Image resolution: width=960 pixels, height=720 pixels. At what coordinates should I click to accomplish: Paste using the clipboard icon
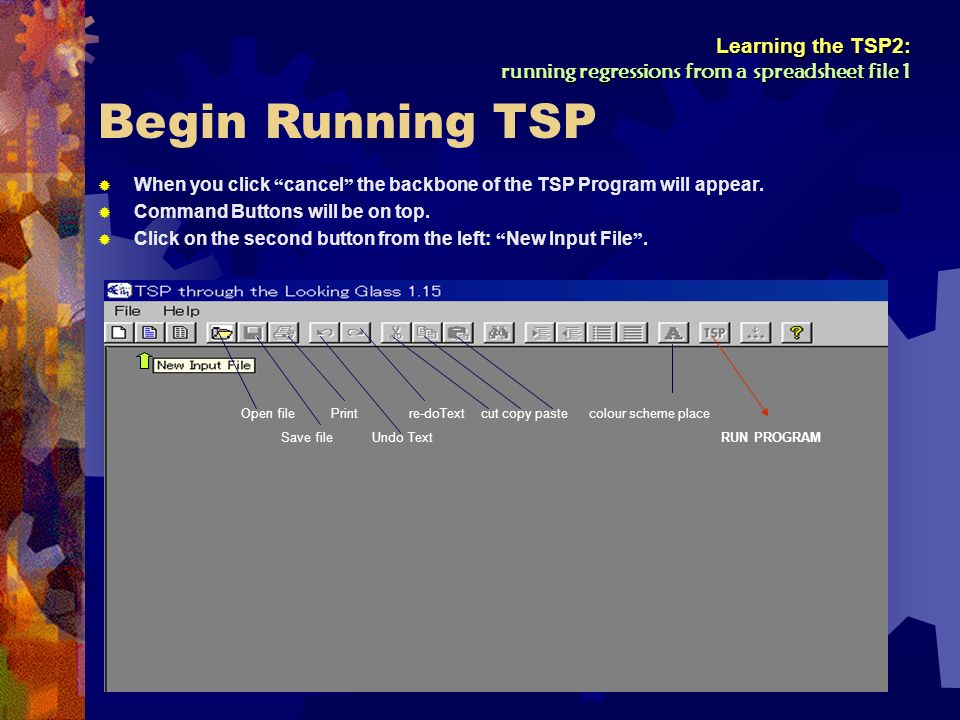(458, 332)
